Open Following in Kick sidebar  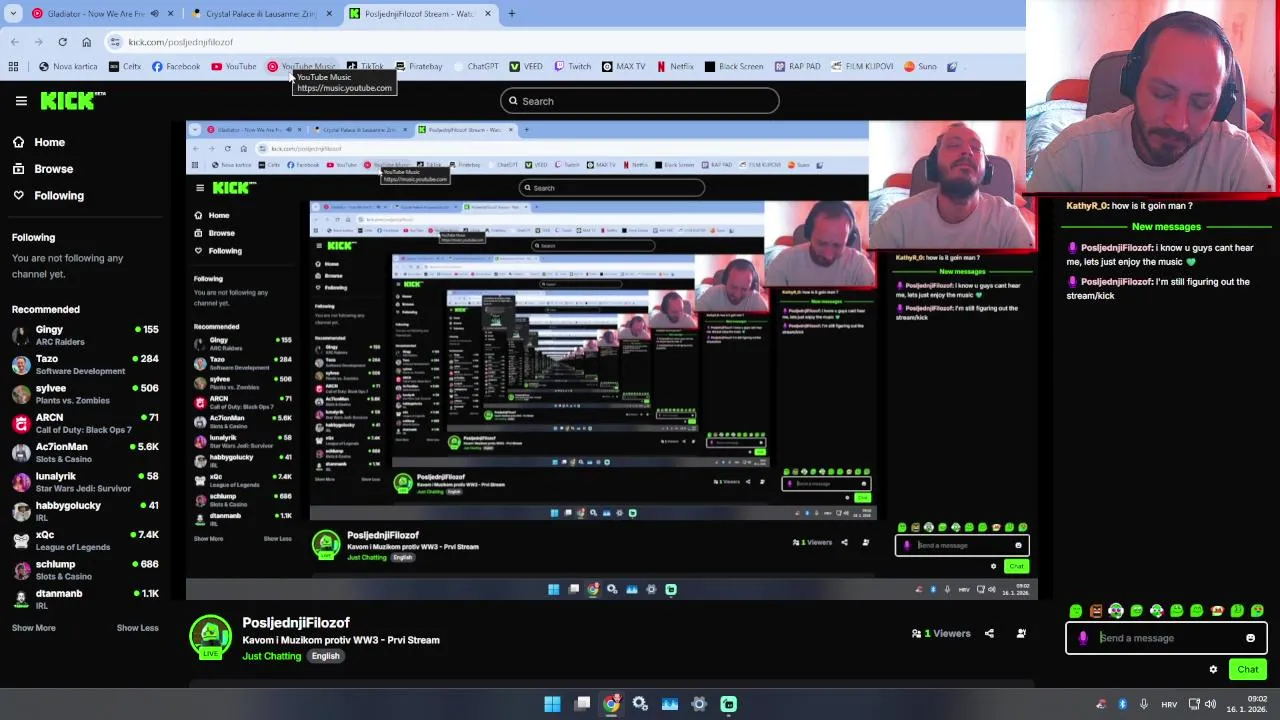coord(48,196)
